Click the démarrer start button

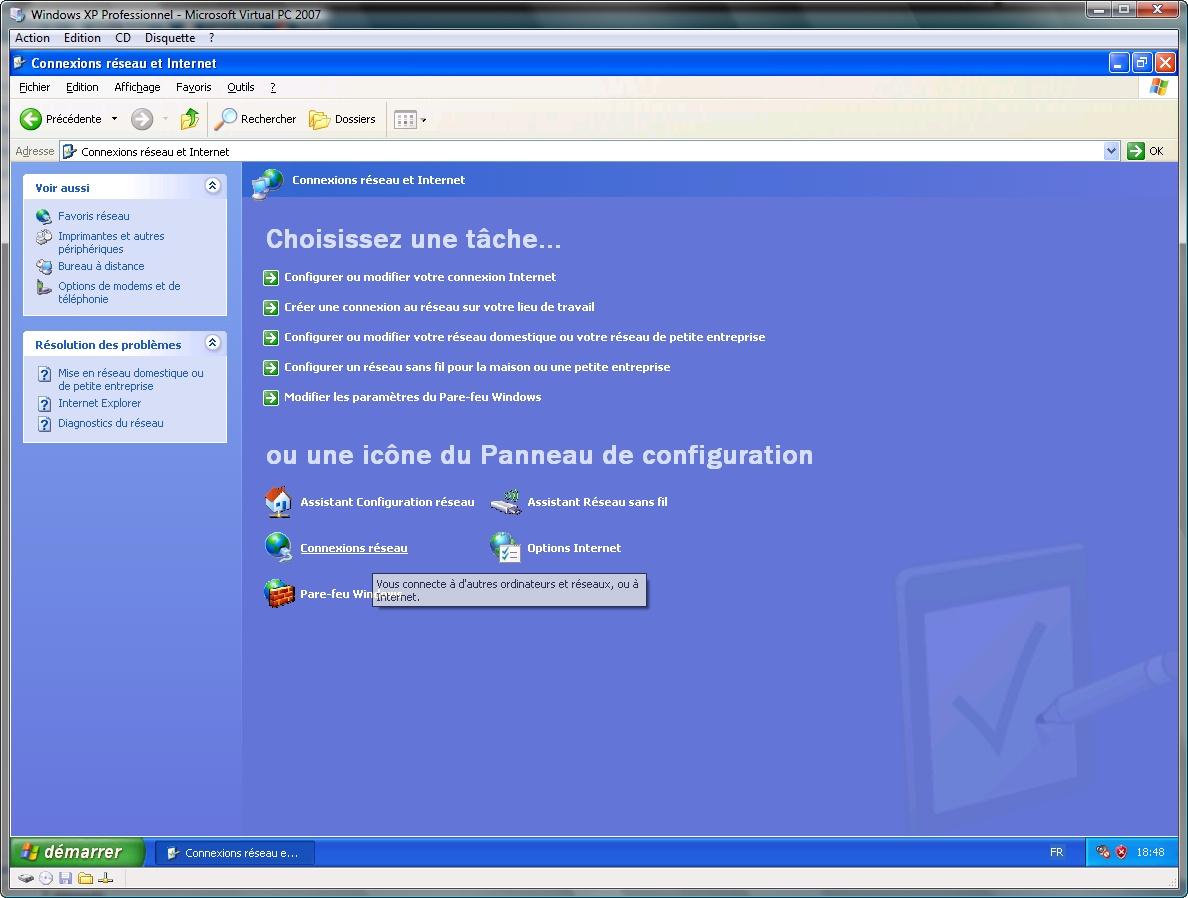tap(77, 852)
